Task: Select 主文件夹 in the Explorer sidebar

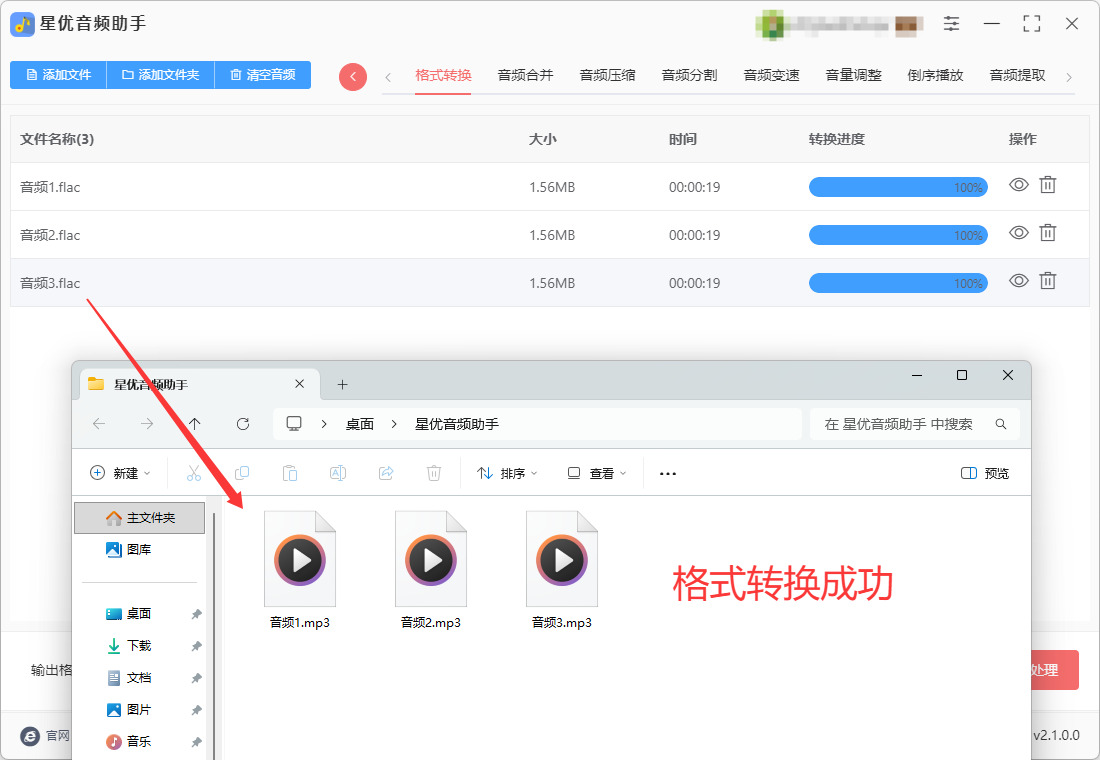Action: (140, 518)
